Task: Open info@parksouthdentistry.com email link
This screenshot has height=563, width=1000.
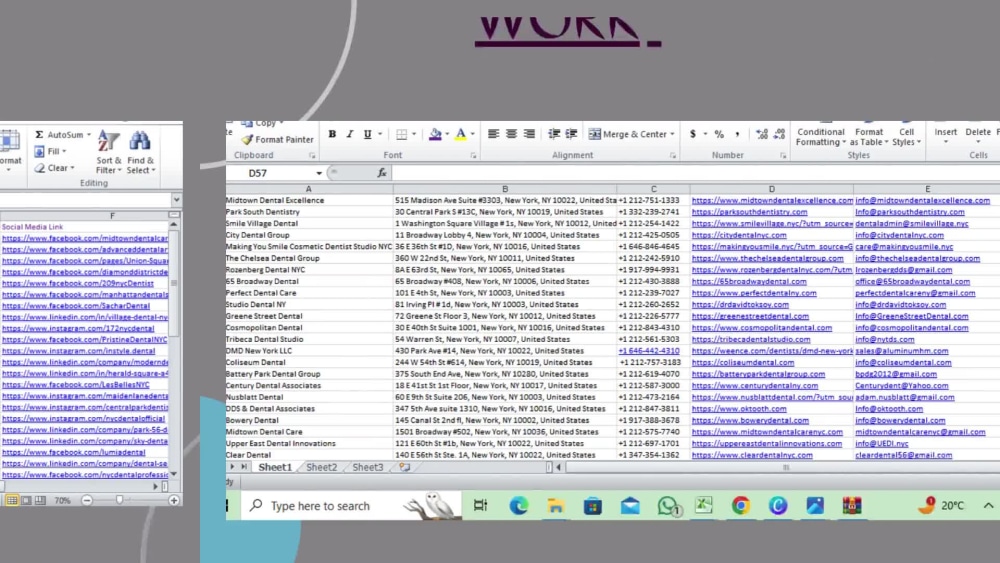Action: [909, 212]
